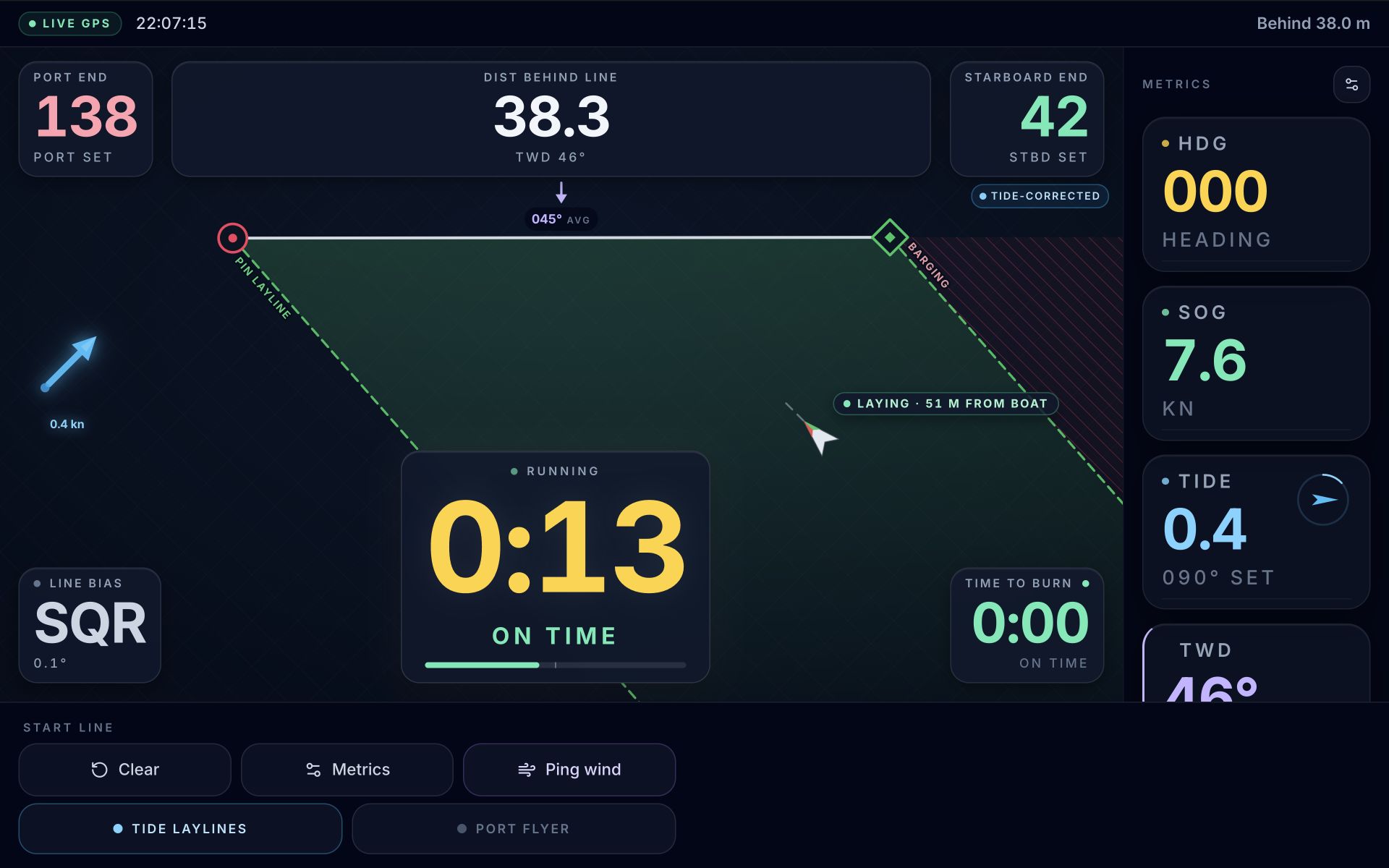Open the STARBOARD END 42 card
Screen dimensions: 1389x868
pyautogui.click(x=1027, y=119)
